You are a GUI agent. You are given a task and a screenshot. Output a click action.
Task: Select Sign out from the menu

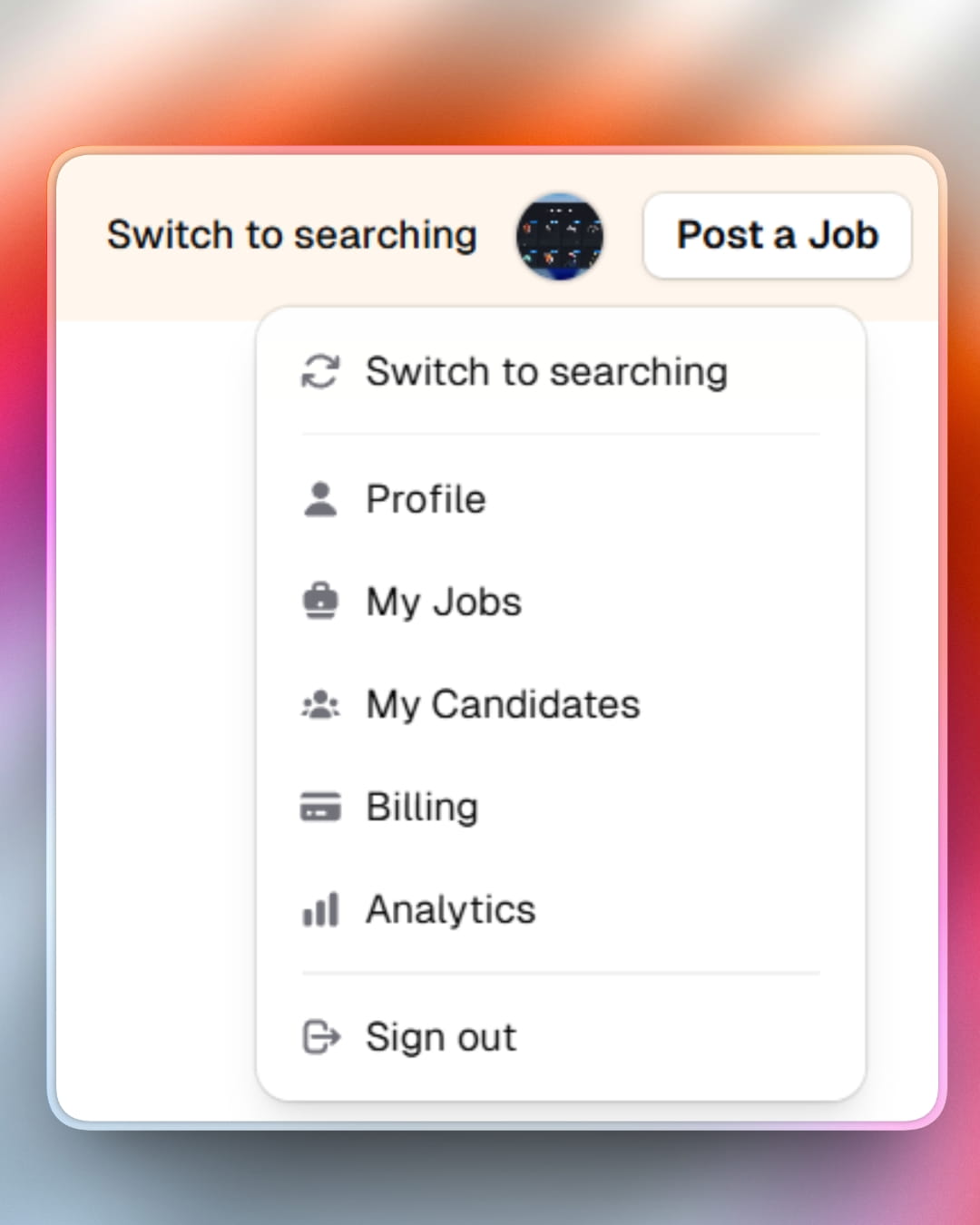tap(441, 1036)
